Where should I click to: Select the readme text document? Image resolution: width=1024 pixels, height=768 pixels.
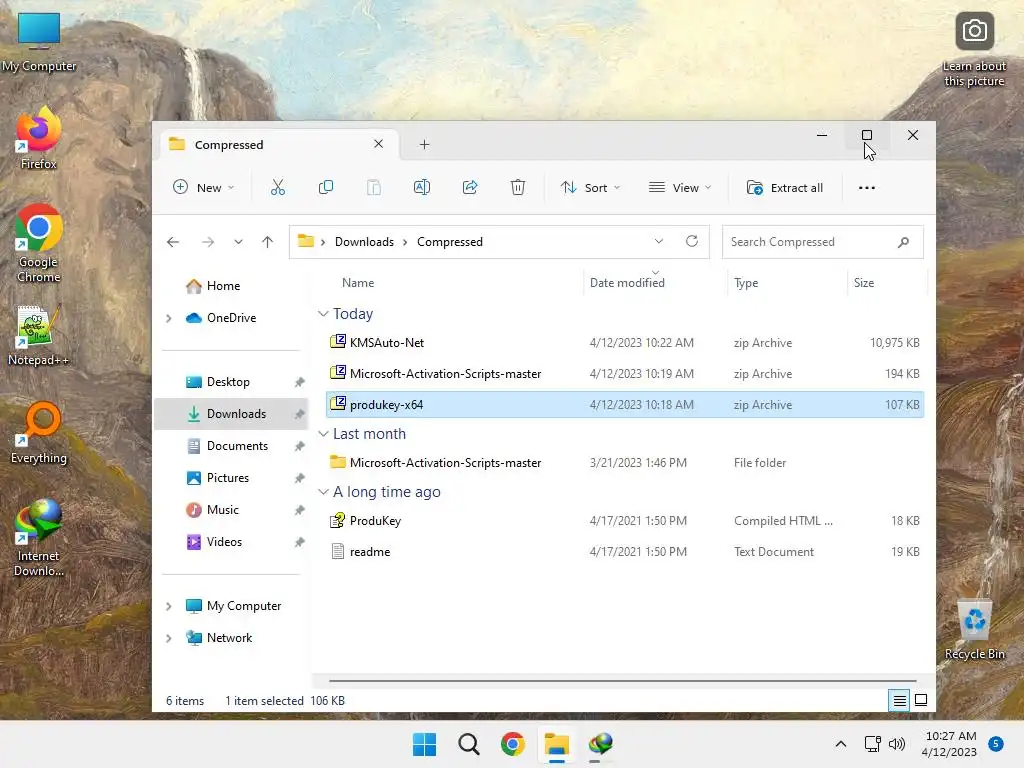625,551
